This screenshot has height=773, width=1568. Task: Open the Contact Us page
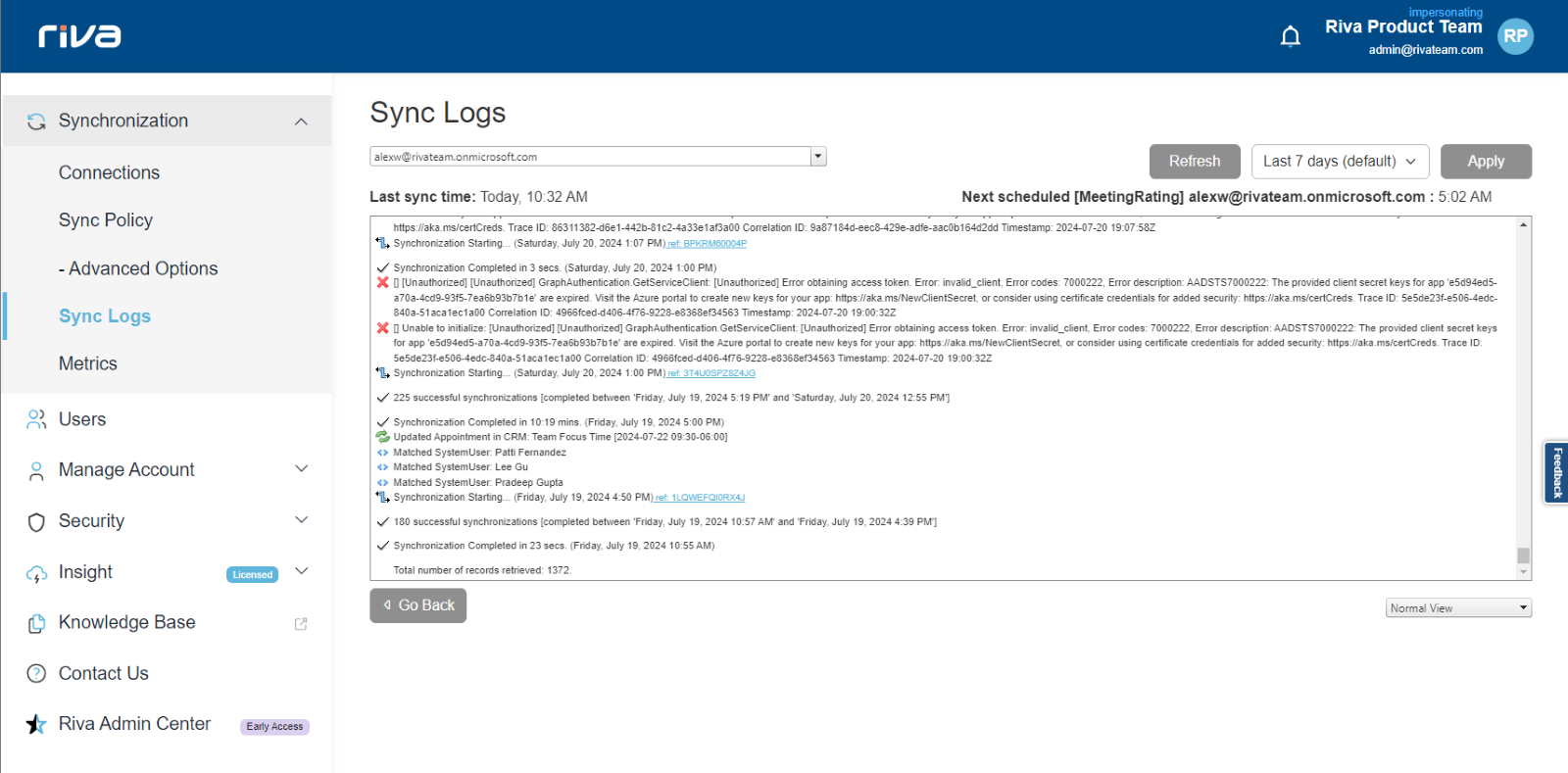[104, 673]
